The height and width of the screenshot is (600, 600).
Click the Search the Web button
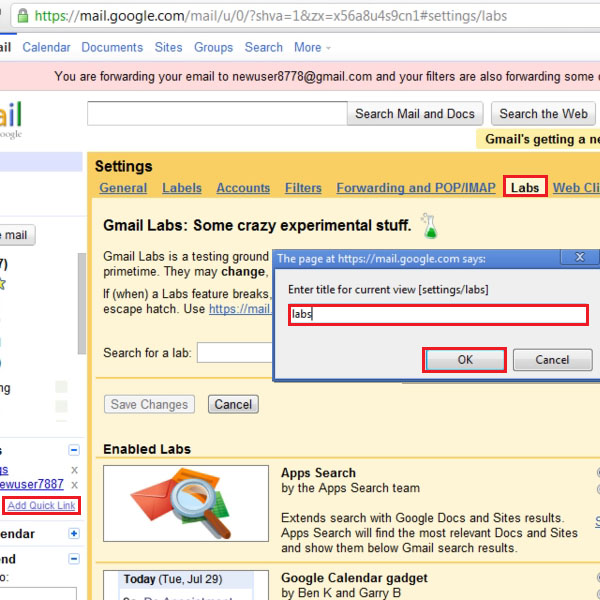543,114
